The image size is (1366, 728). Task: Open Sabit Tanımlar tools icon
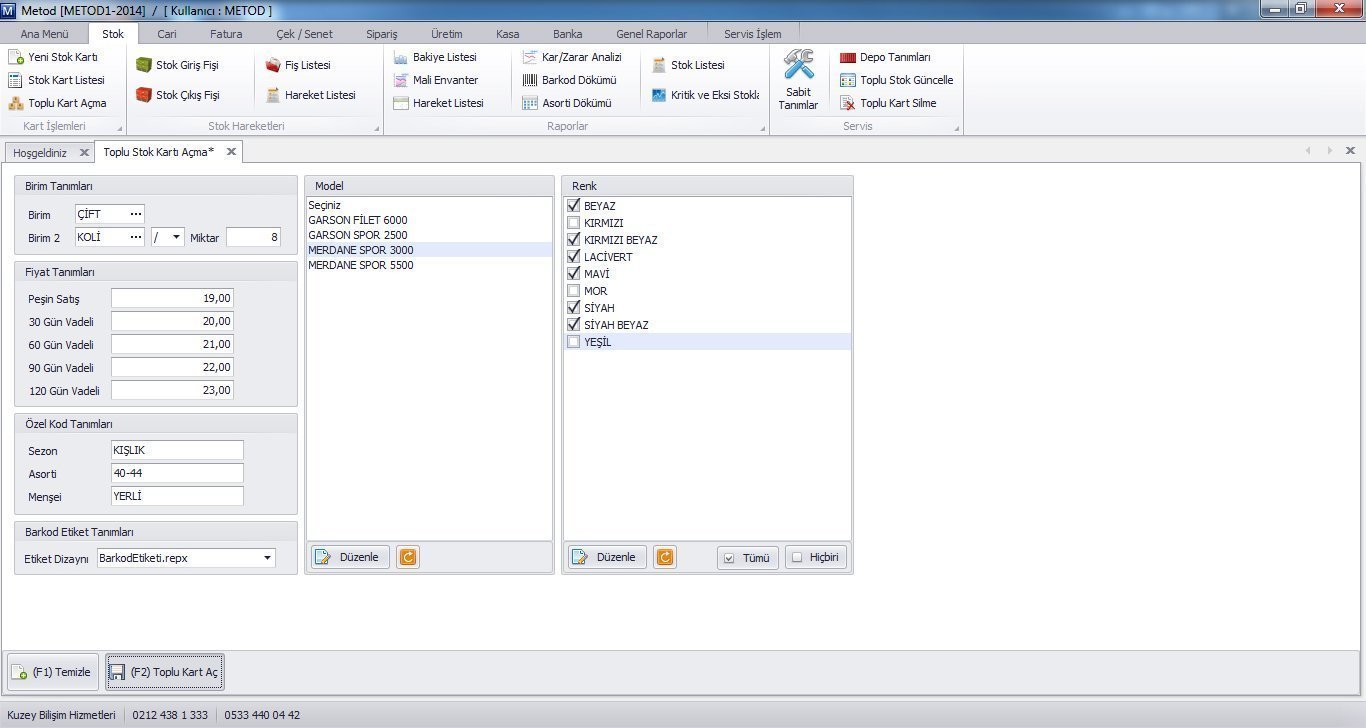click(x=798, y=66)
